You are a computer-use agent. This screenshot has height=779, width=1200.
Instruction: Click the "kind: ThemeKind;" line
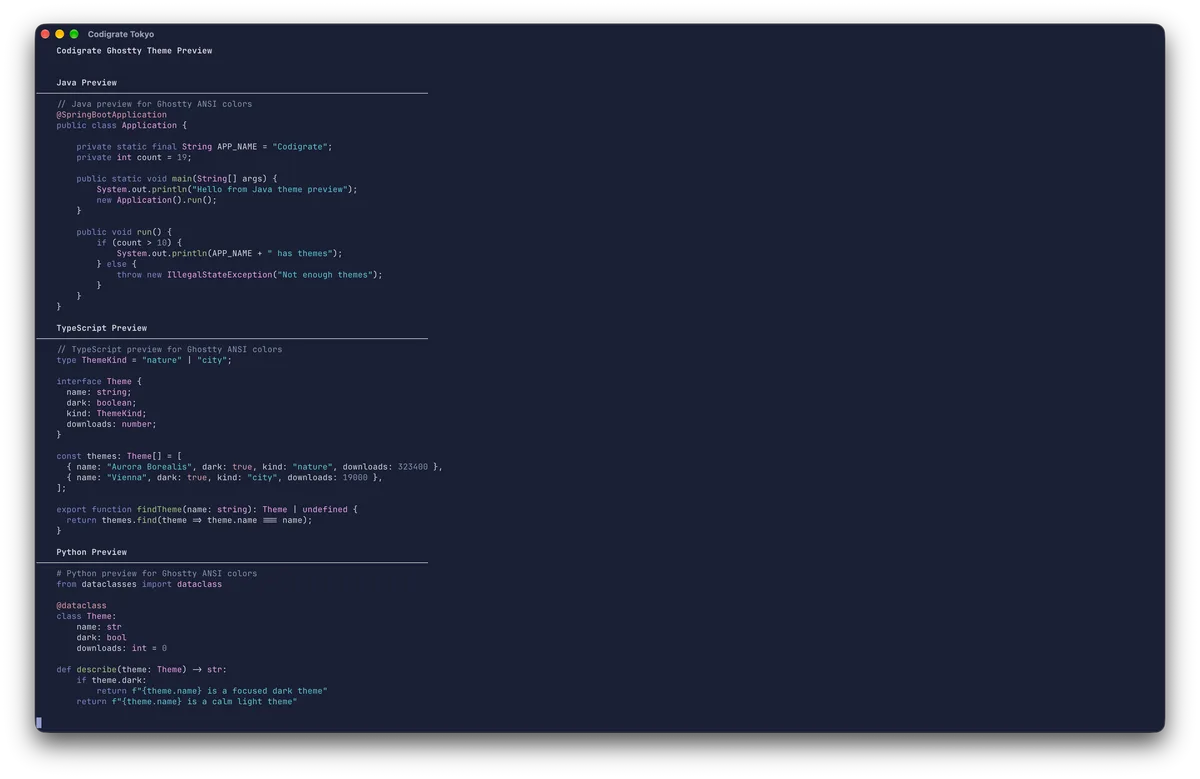107,414
